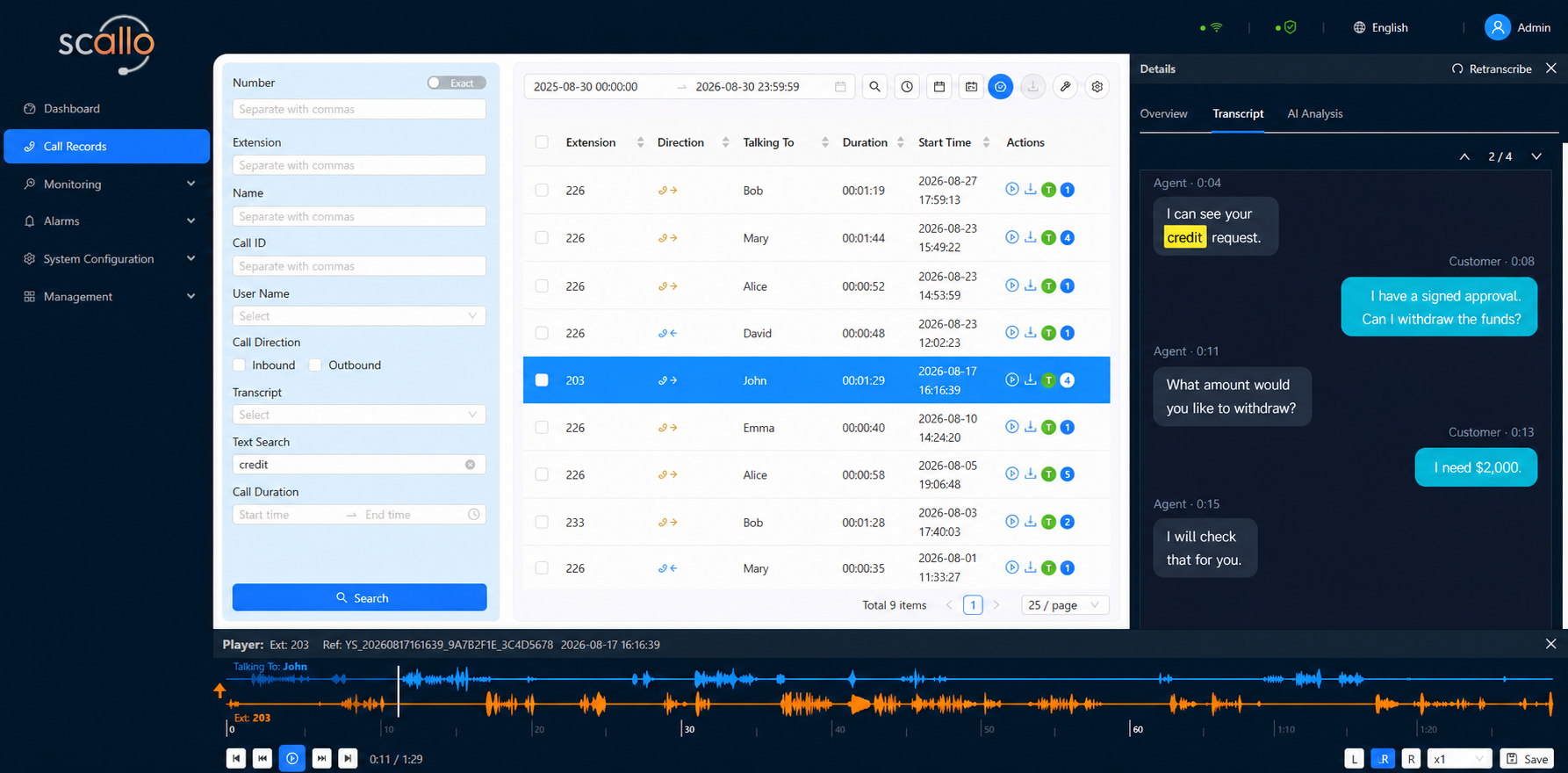Skip to start of recording in player
The image size is (1568, 773).
pos(236,758)
